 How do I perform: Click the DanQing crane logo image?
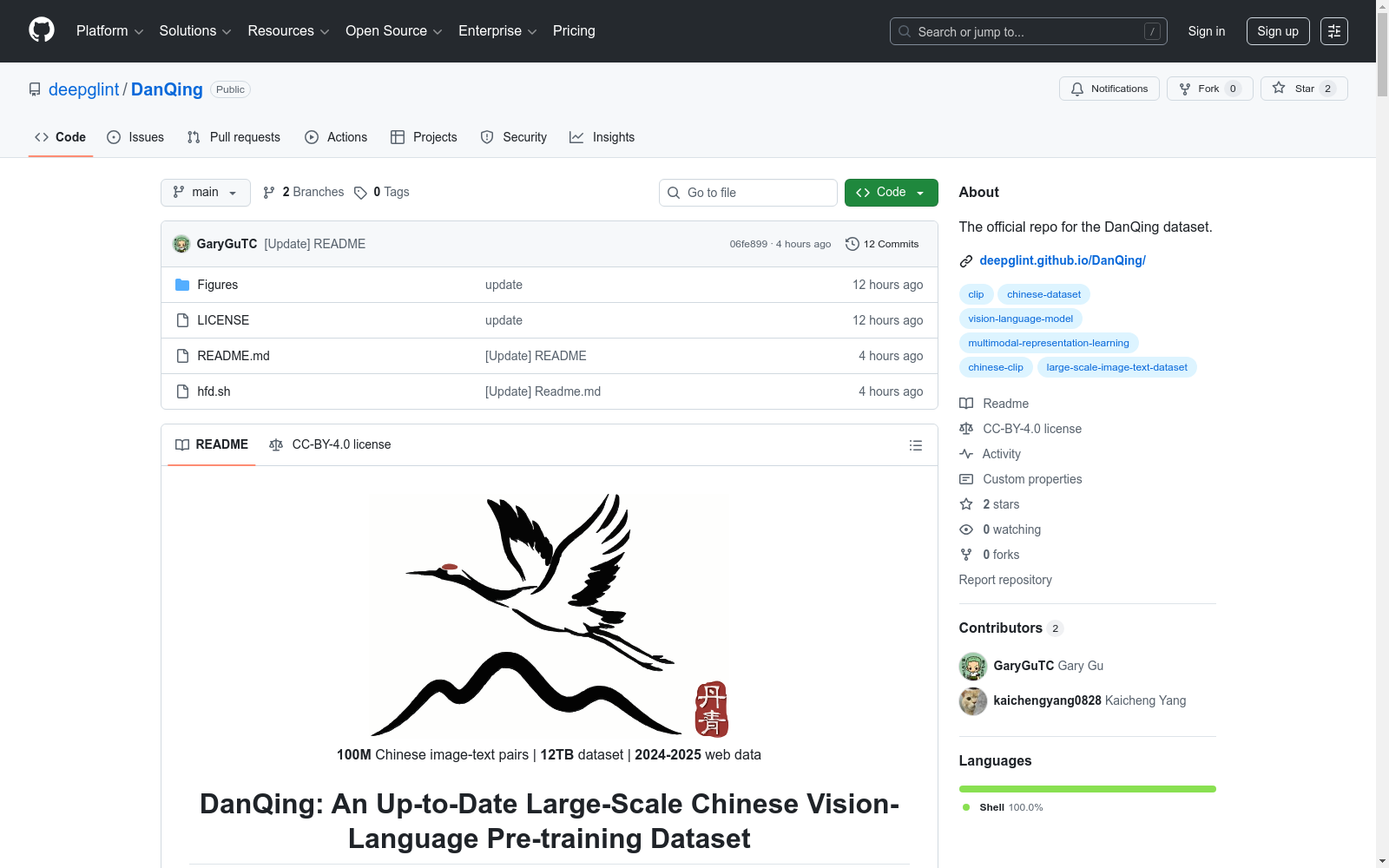[550, 615]
